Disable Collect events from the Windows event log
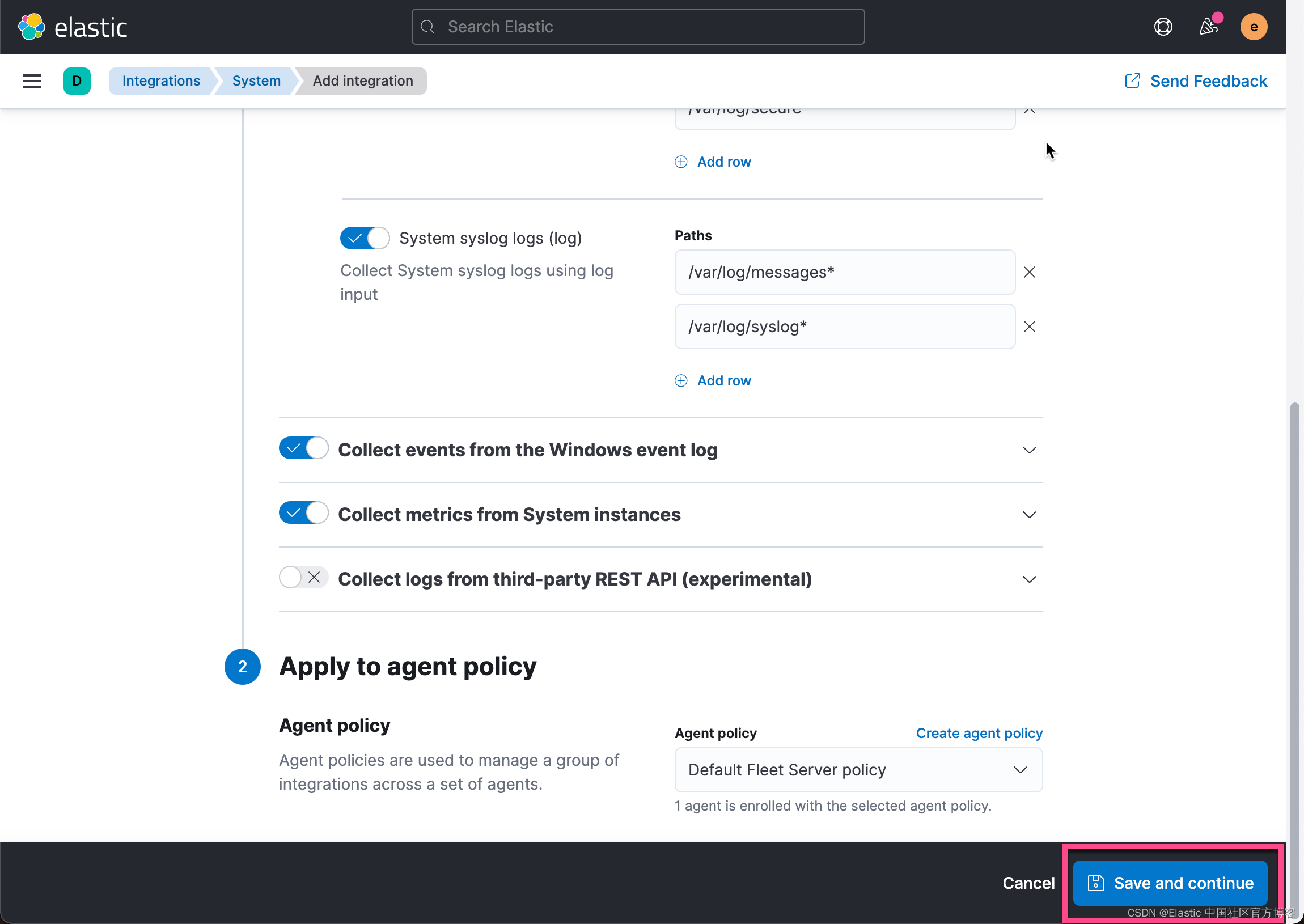 point(303,448)
